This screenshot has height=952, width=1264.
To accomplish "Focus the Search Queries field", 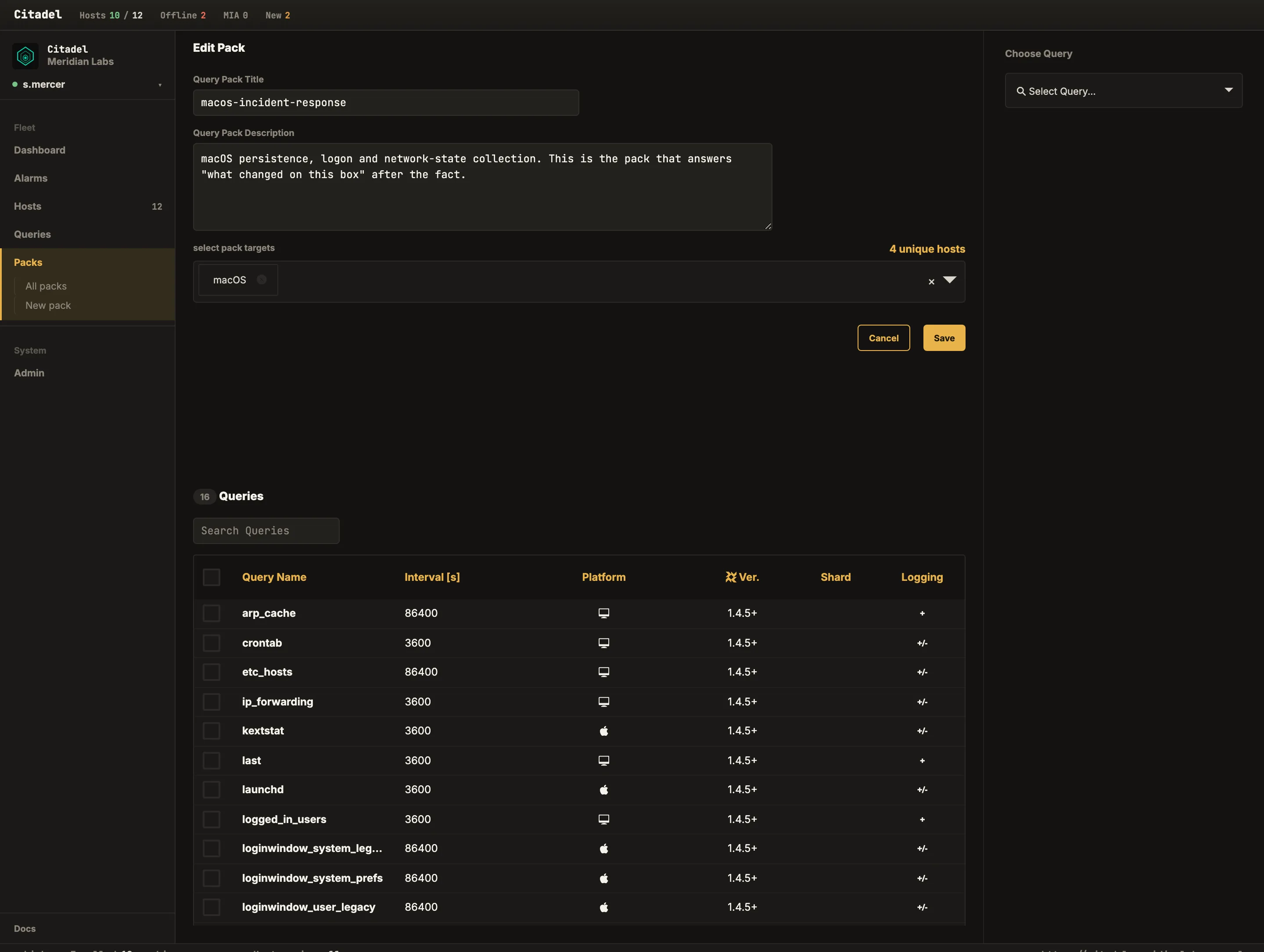I will click(x=266, y=531).
